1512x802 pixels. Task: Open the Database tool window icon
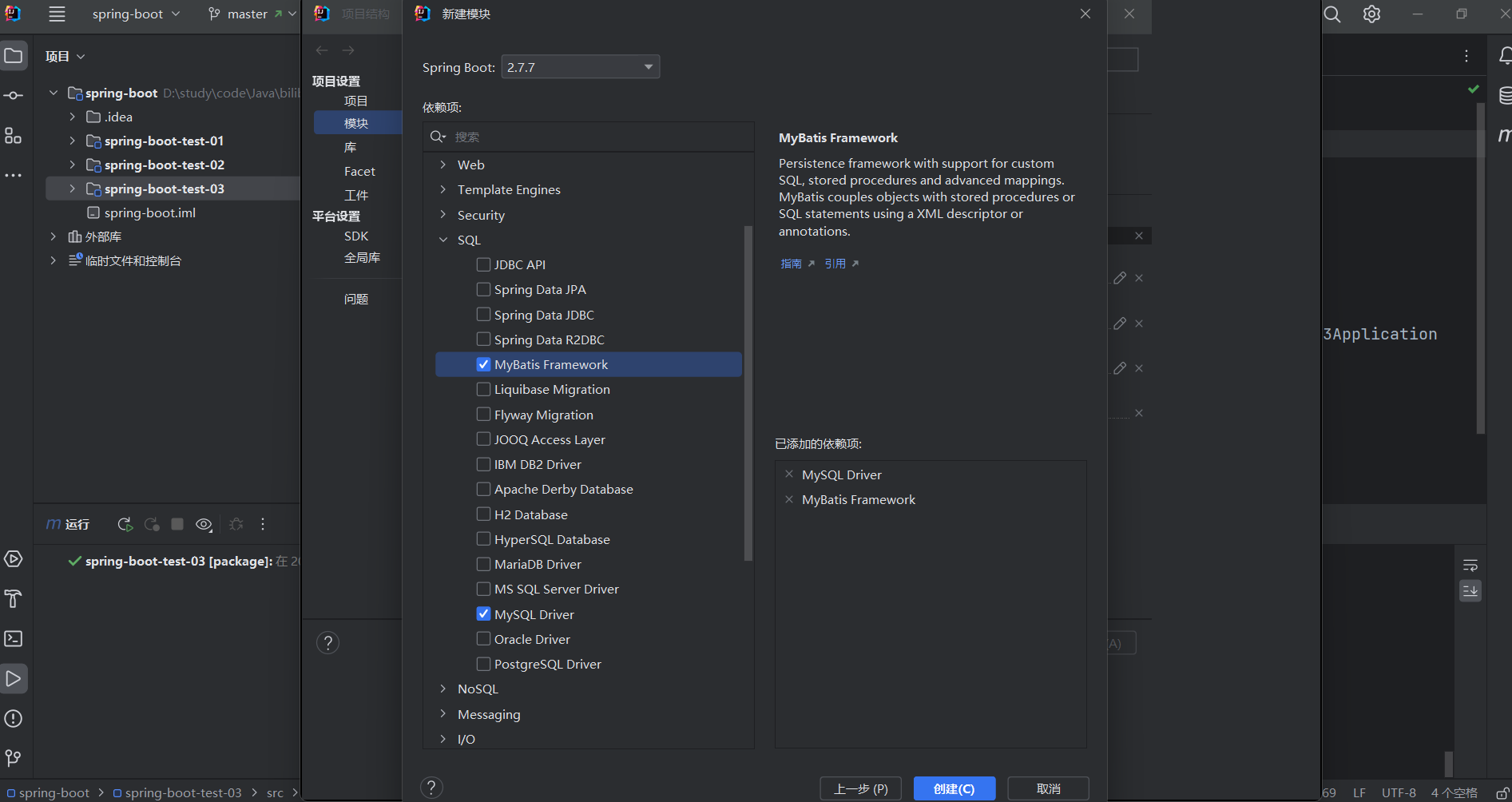pos(1504,95)
